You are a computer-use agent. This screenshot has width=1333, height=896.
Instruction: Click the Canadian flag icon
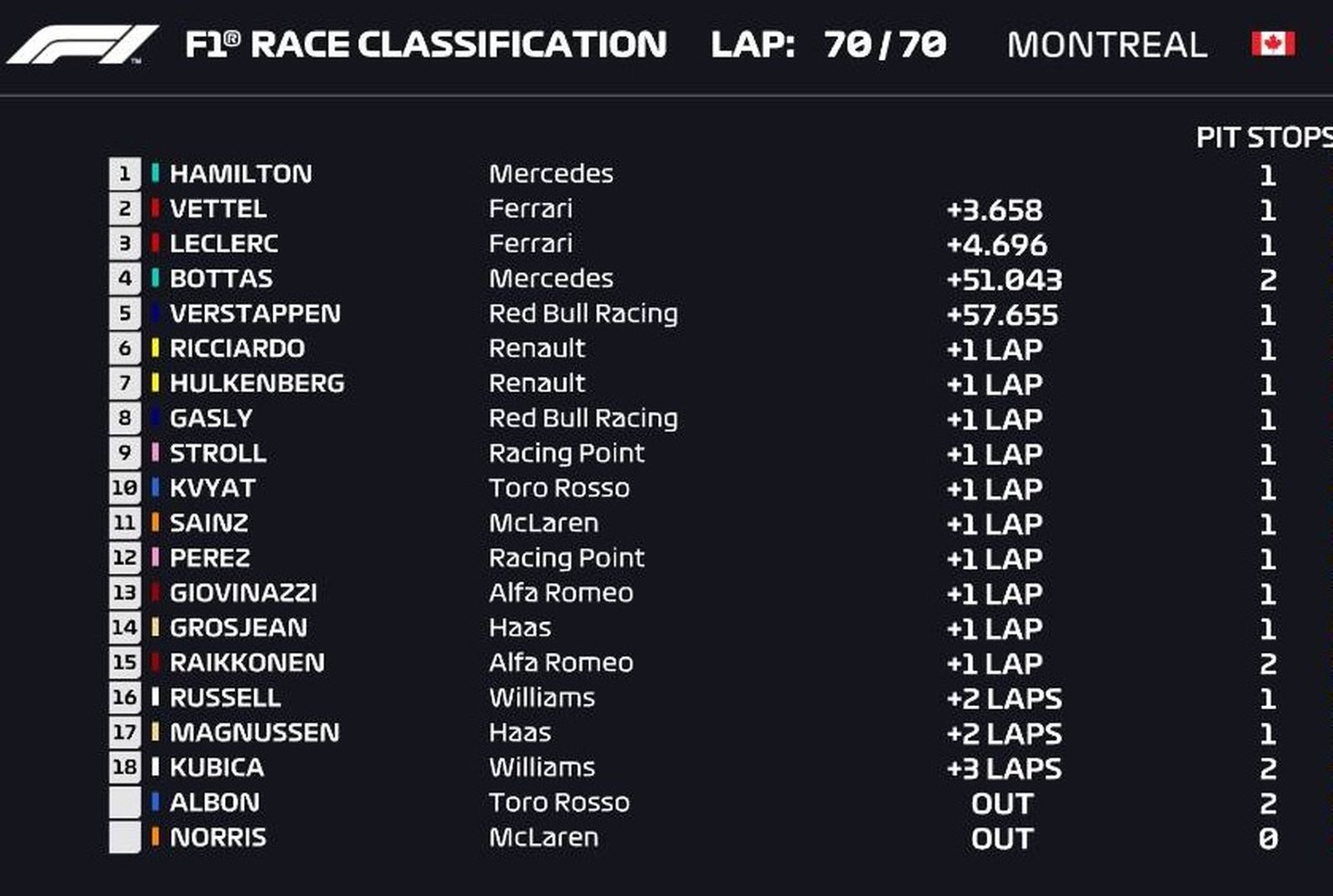tap(1272, 43)
